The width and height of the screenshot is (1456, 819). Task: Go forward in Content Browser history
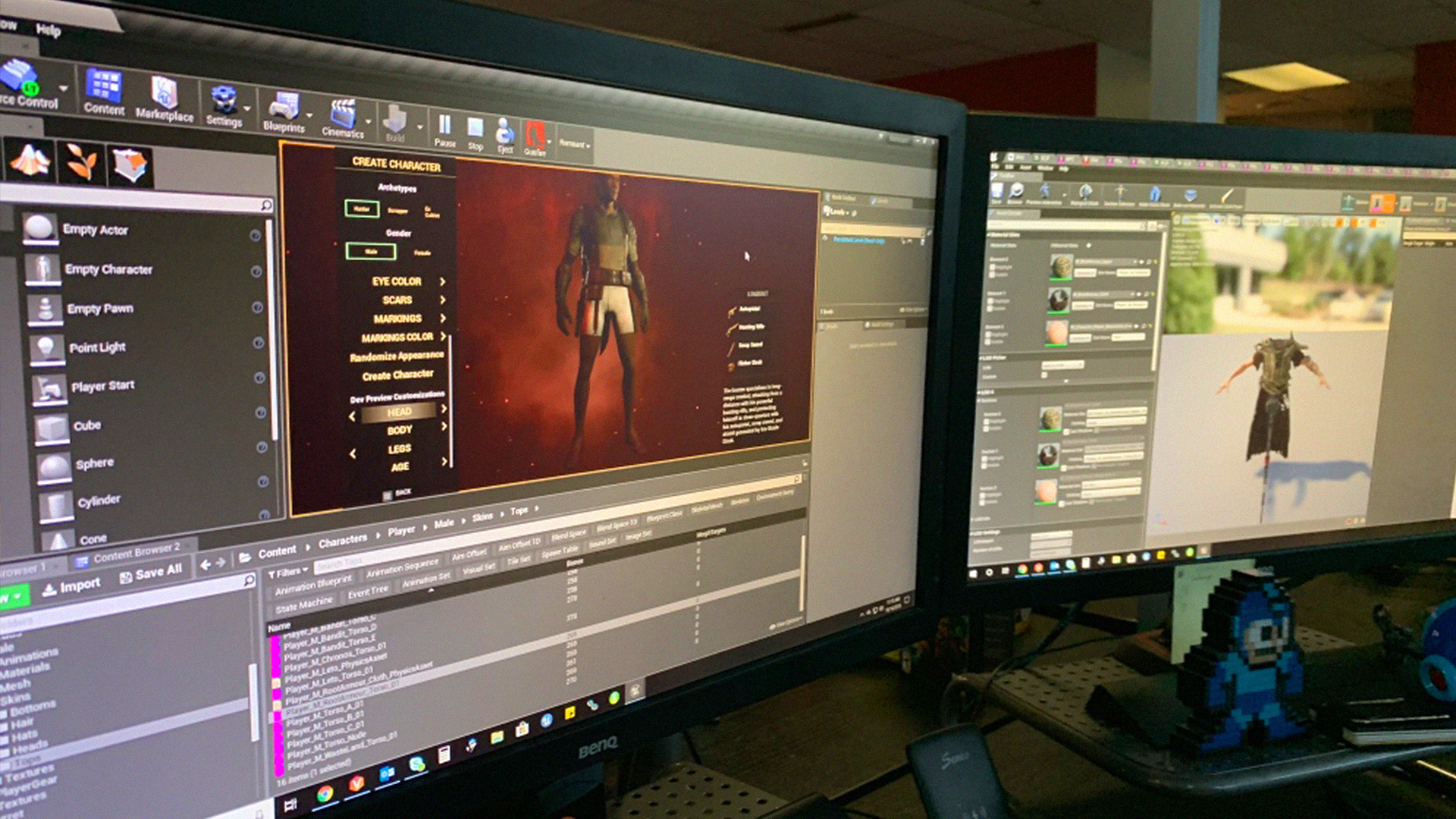221,563
